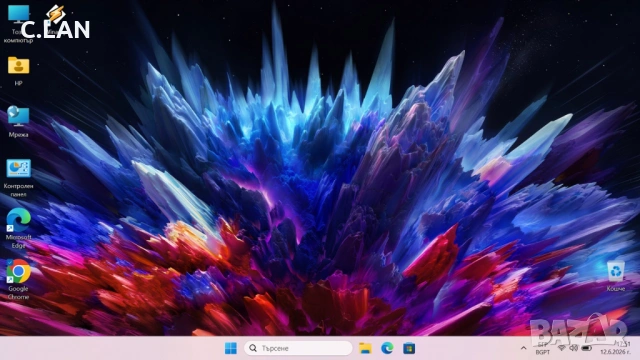Switch the БГР BGPT keyboard layout indicator
This screenshot has width=640, height=360.
click(542, 348)
